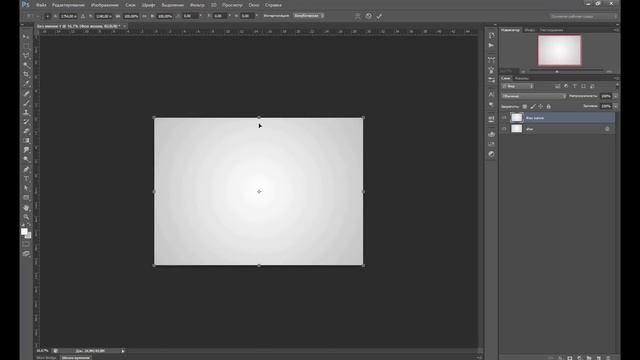Screen dimensions: 640x360
Task: Open the fill slider dropdown arrow
Action: tap(616, 106)
